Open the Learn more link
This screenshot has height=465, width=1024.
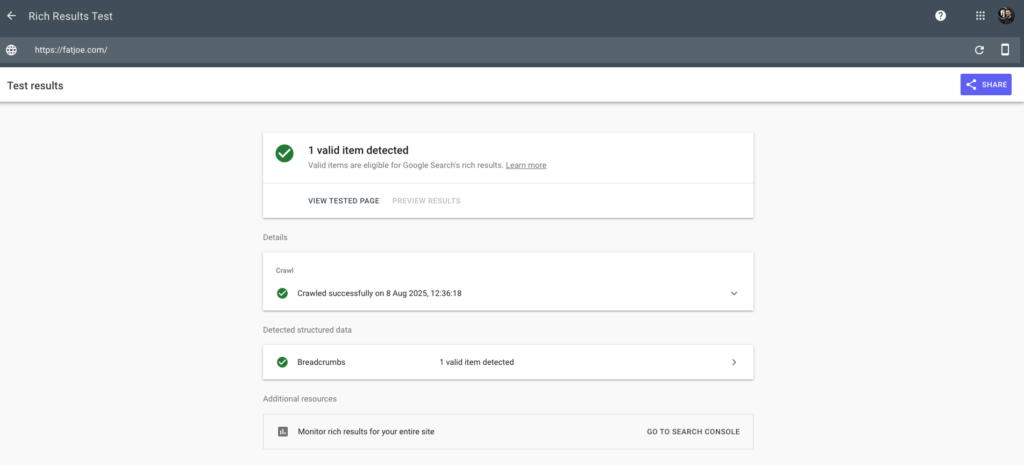tap(526, 165)
